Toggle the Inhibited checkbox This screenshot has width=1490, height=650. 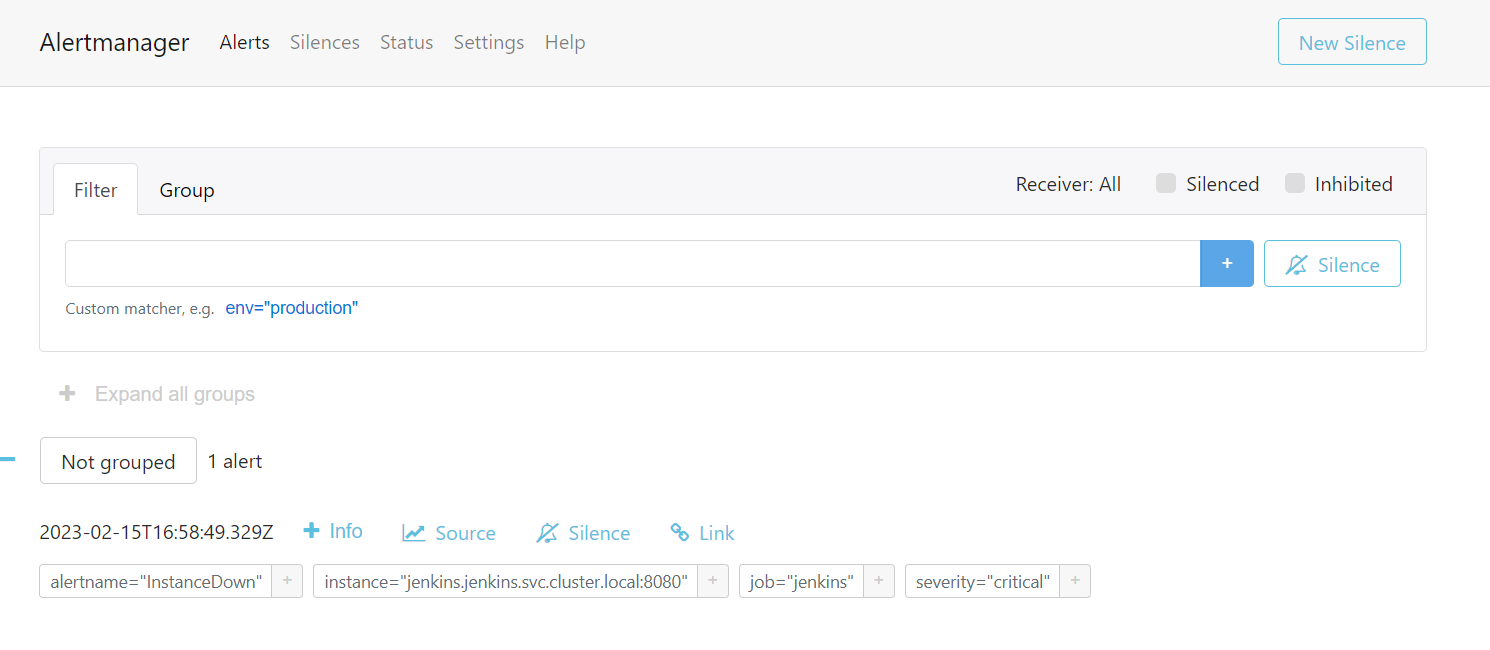(x=1295, y=183)
